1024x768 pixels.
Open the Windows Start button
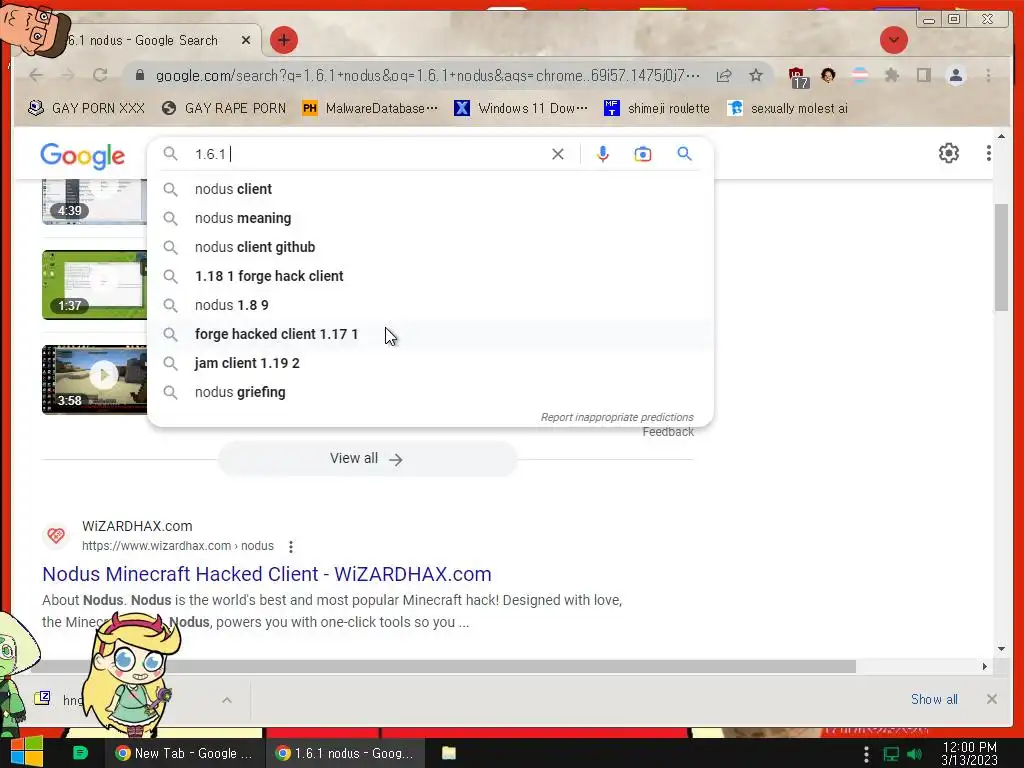pyautogui.click(x=27, y=752)
